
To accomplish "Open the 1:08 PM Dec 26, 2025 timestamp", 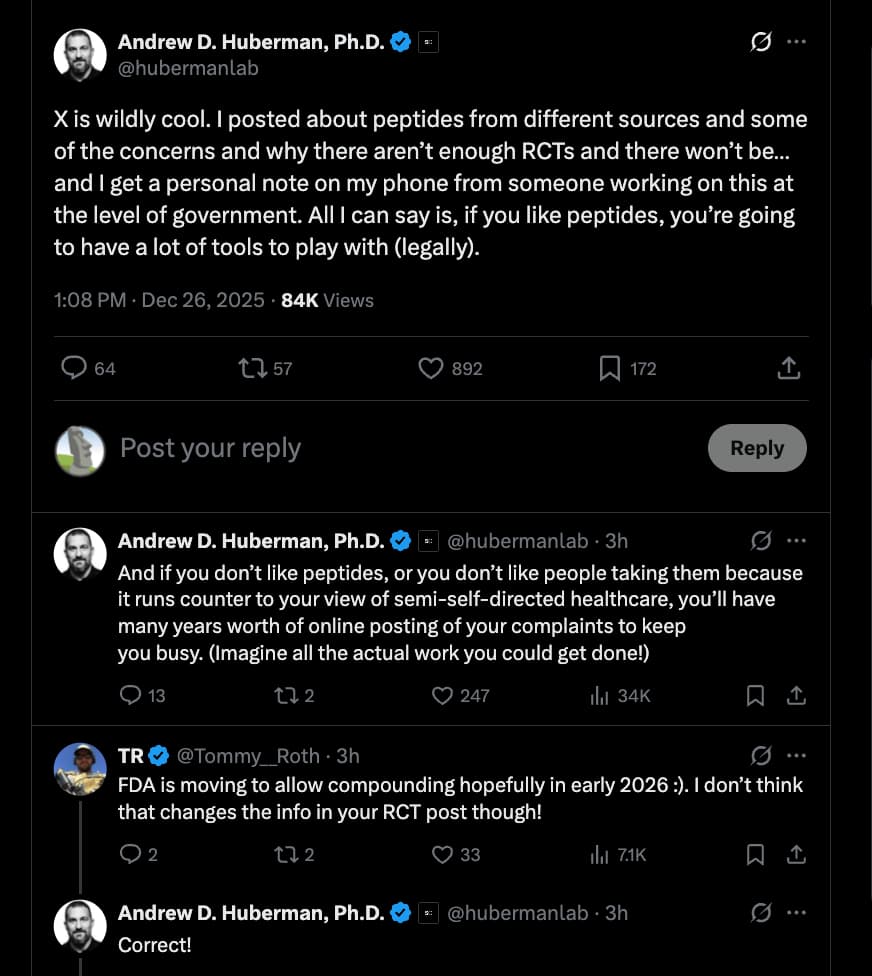I will click(159, 300).
